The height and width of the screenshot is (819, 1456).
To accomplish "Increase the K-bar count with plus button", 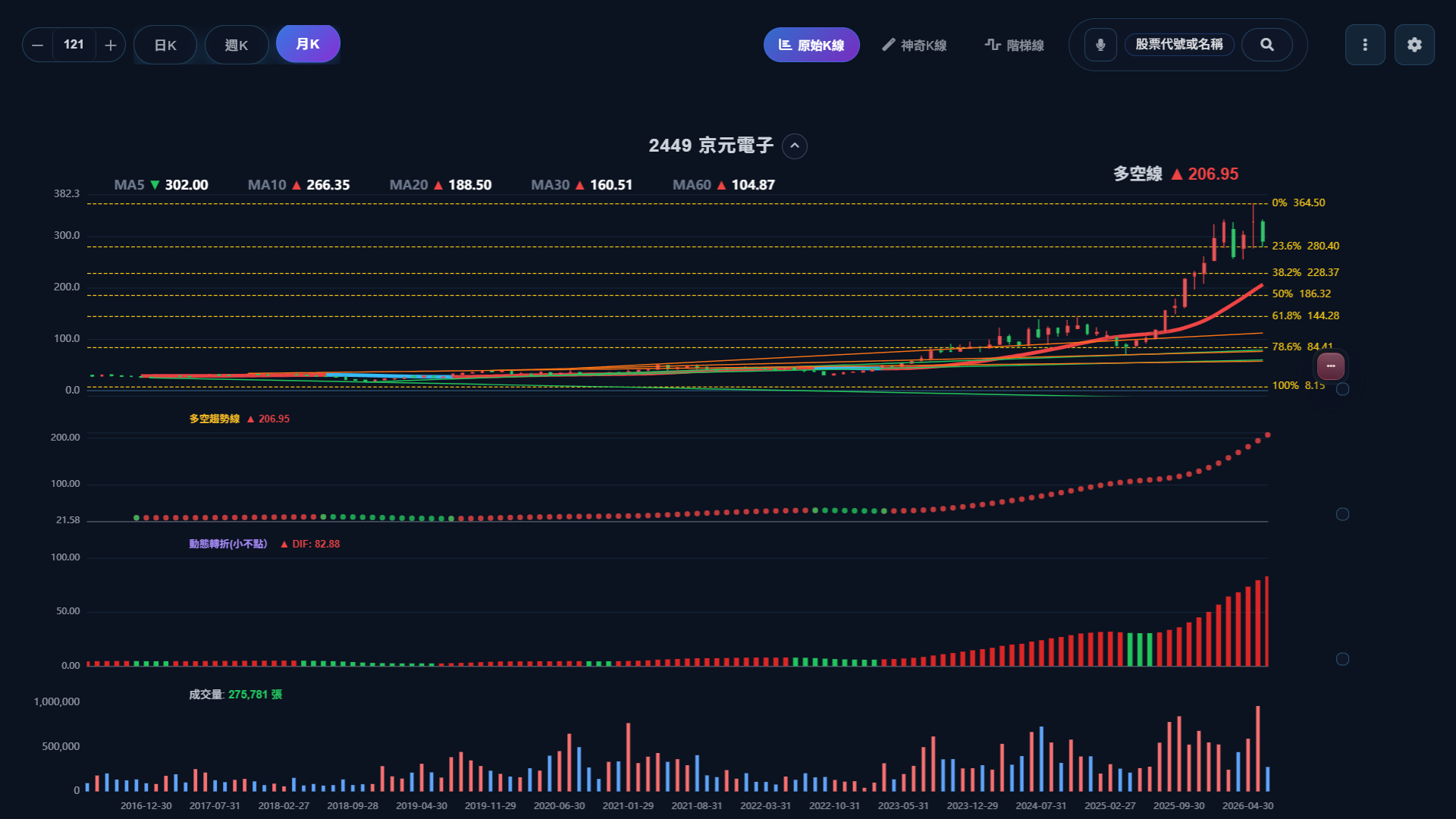I will tap(111, 45).
